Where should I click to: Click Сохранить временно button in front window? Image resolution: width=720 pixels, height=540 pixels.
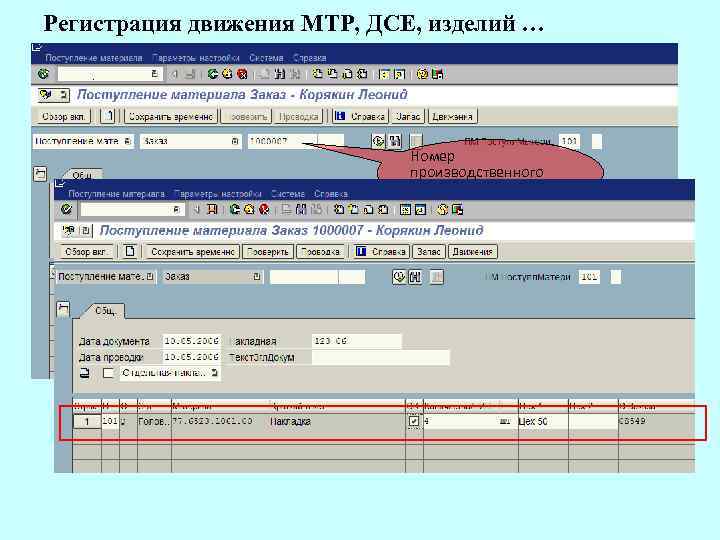point(192,252)
